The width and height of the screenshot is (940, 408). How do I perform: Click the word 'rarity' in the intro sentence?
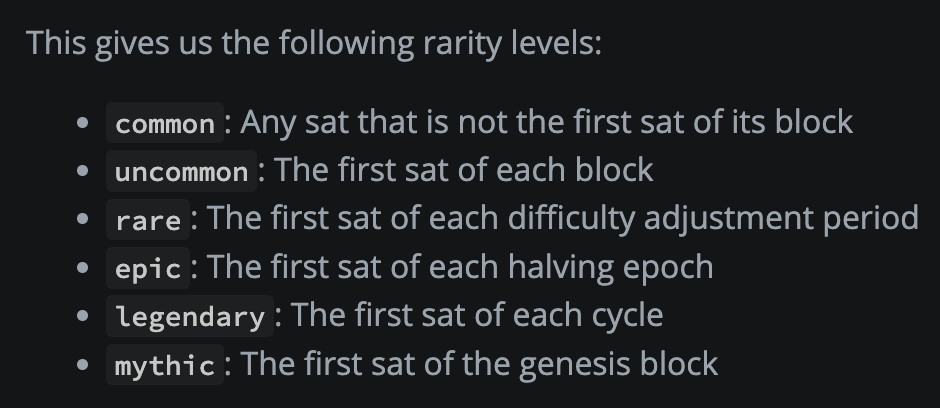point(462,45)
